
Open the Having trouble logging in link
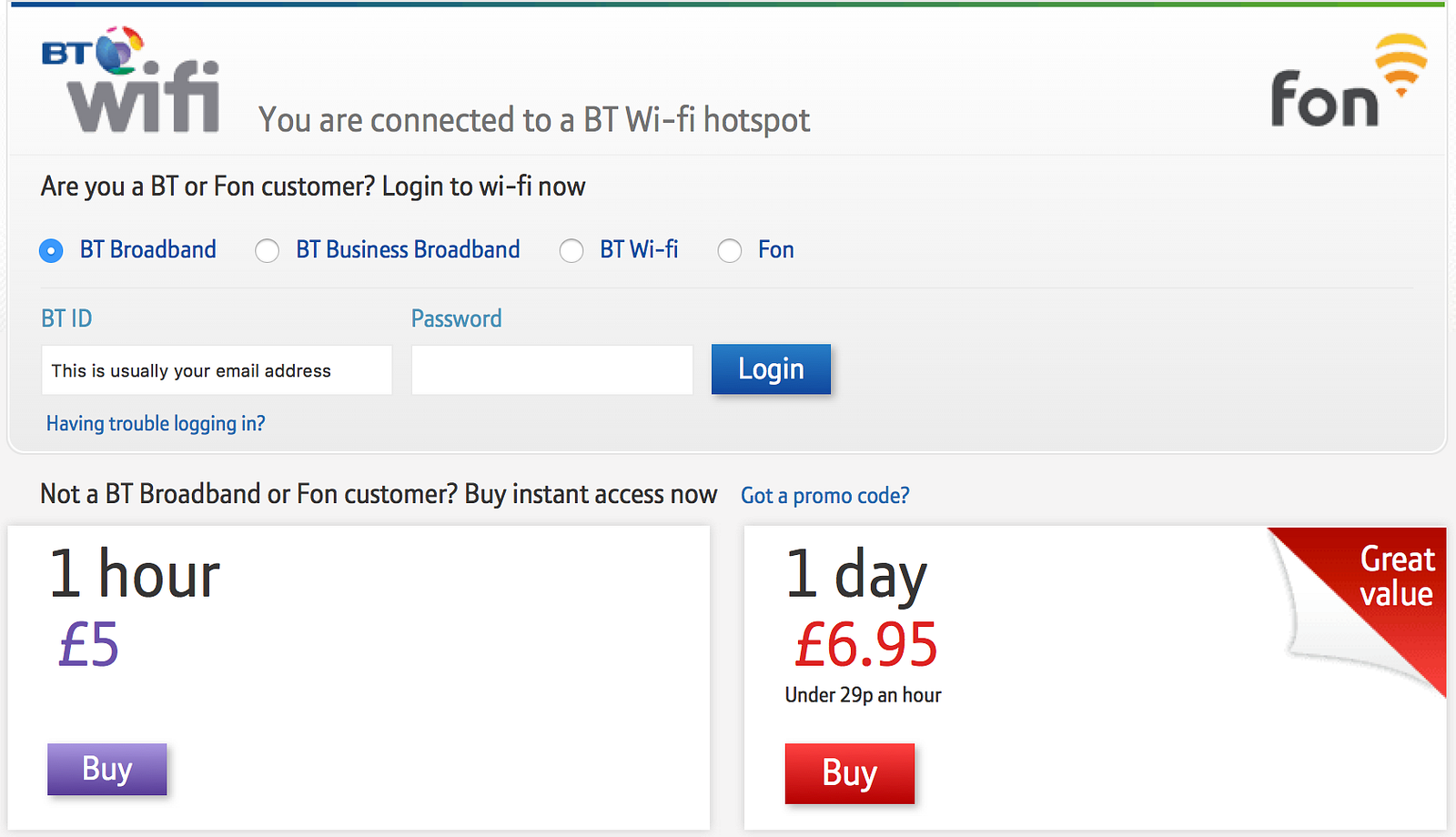(156, 424)
